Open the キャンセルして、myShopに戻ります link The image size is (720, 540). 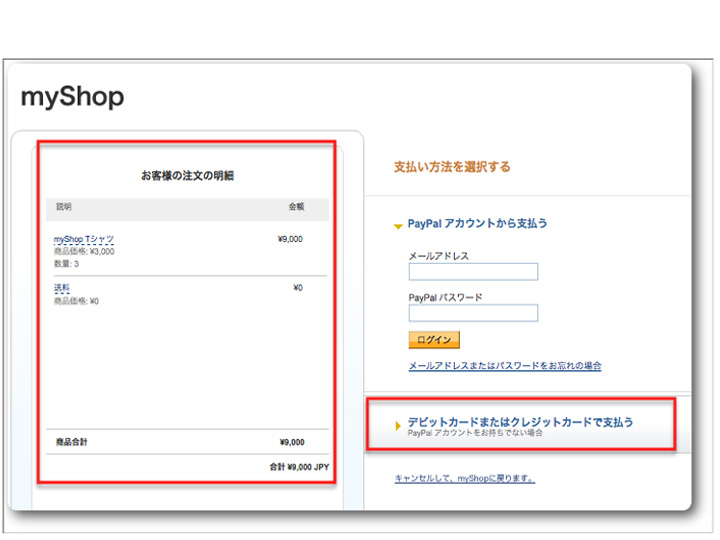pyautogui.click(x=465, y=478)
